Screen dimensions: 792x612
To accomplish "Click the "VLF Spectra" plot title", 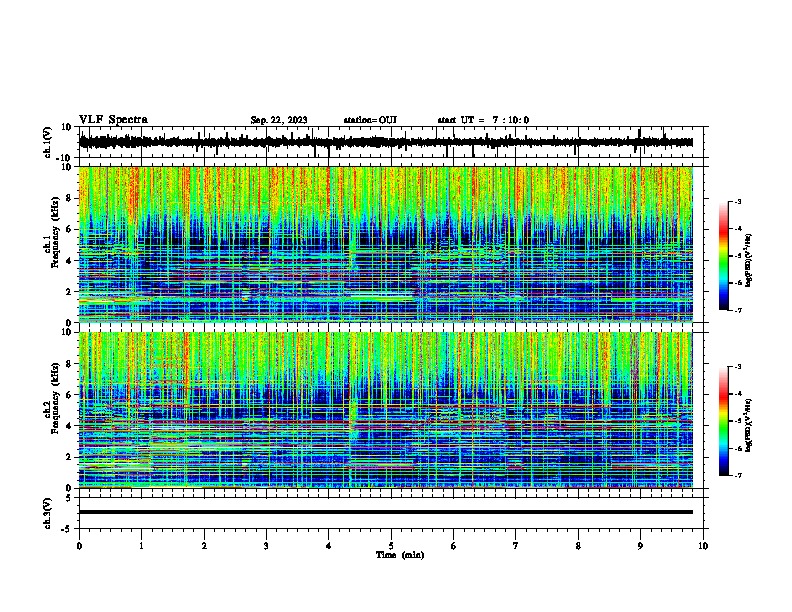I will (x=113, y=120).
